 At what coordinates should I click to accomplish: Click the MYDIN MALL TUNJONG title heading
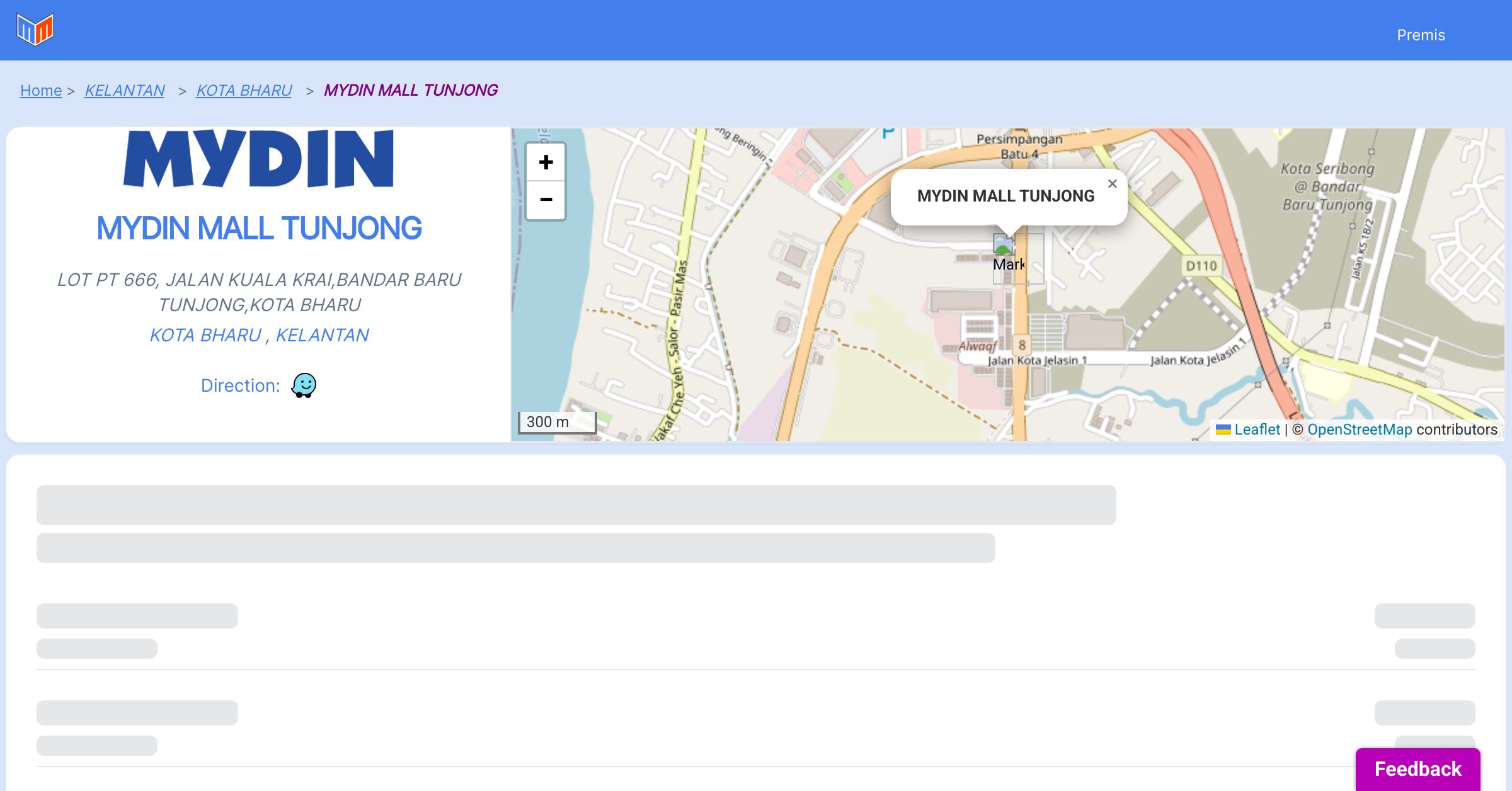click(259, 228)
